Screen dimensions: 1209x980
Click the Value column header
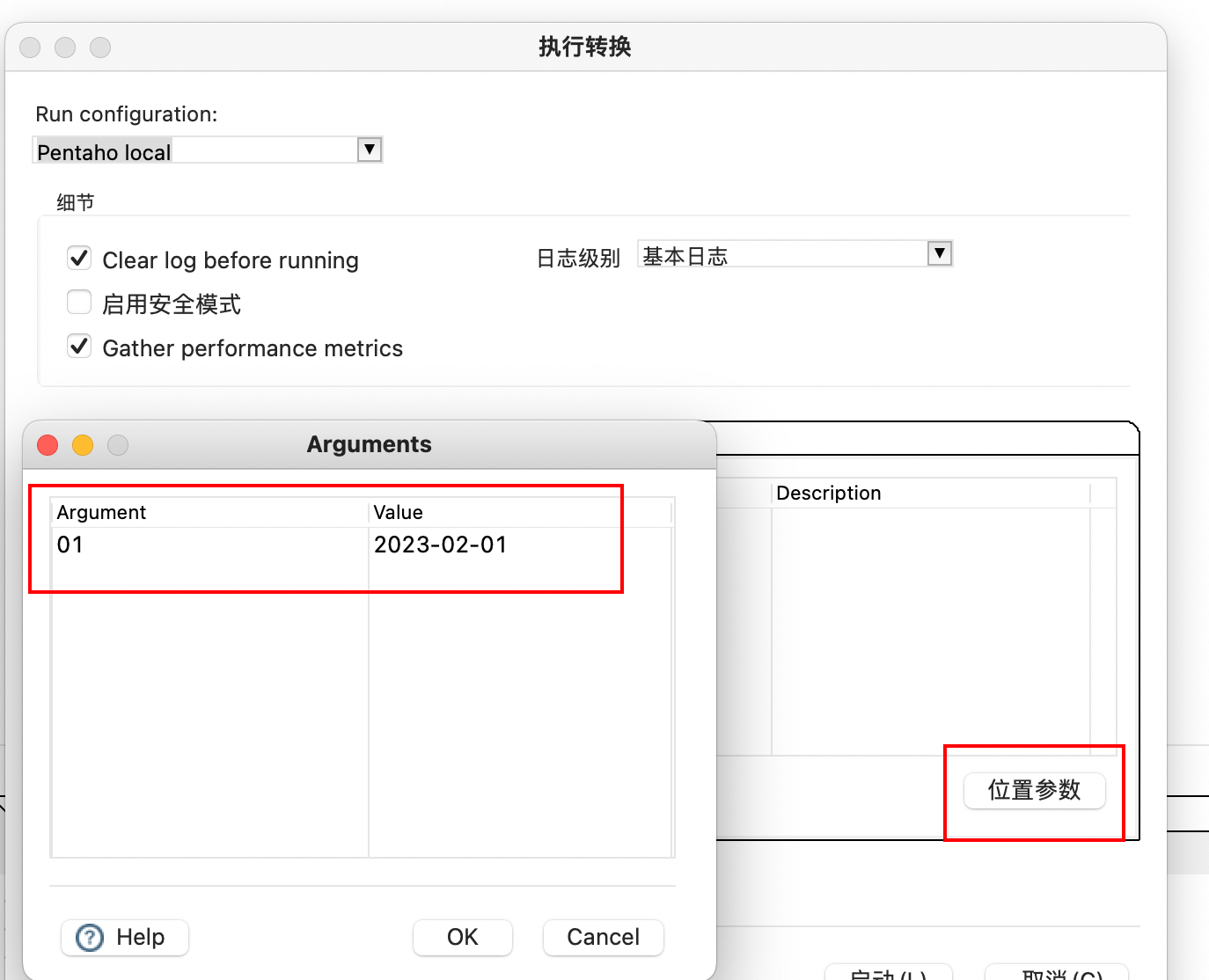click(520, 512)
